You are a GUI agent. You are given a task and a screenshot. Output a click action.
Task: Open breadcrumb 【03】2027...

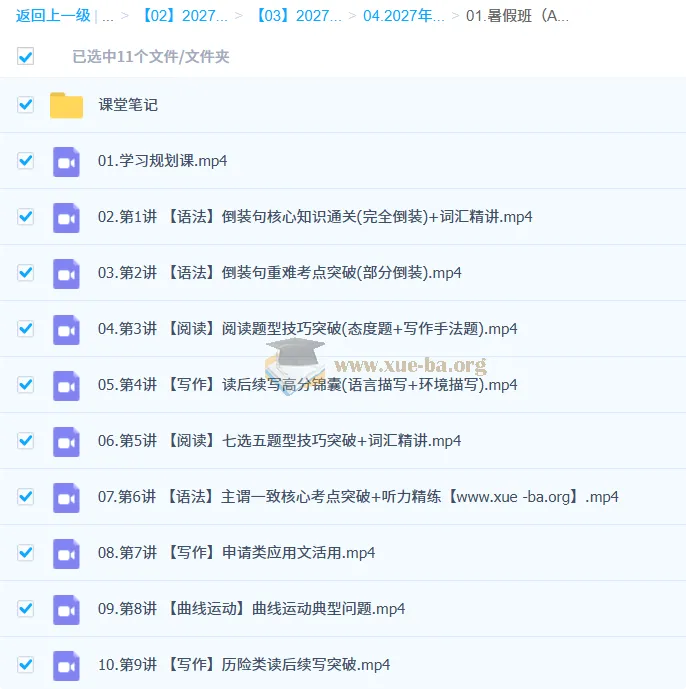(x=298, y=16)
